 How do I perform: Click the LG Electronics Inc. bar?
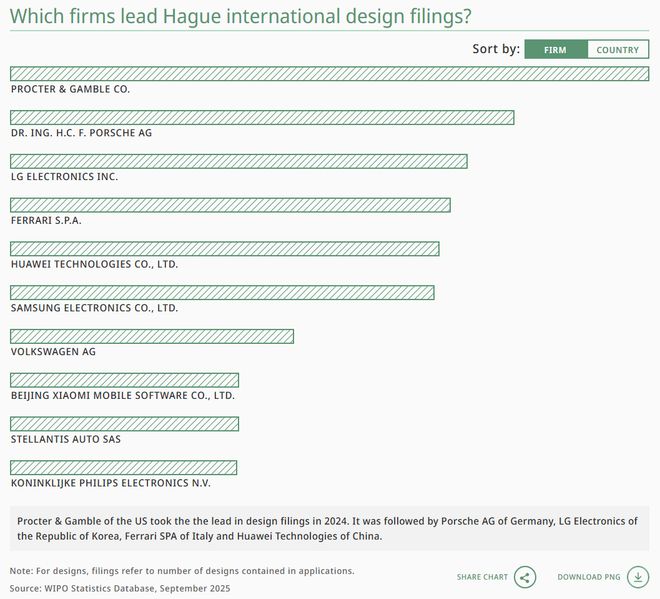[239, 162]
